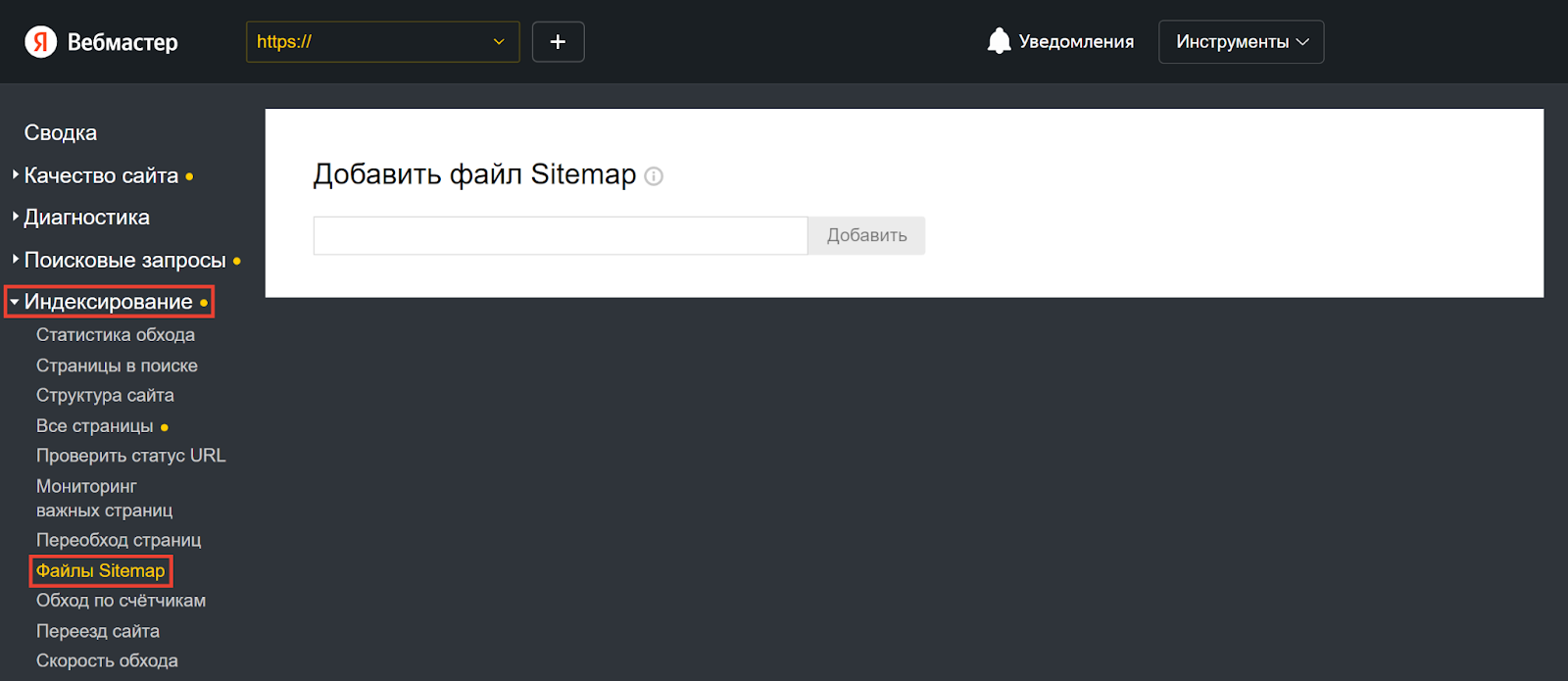Open the Инструменты dropdown menu
The image size is (1568, 681).
1241,42
